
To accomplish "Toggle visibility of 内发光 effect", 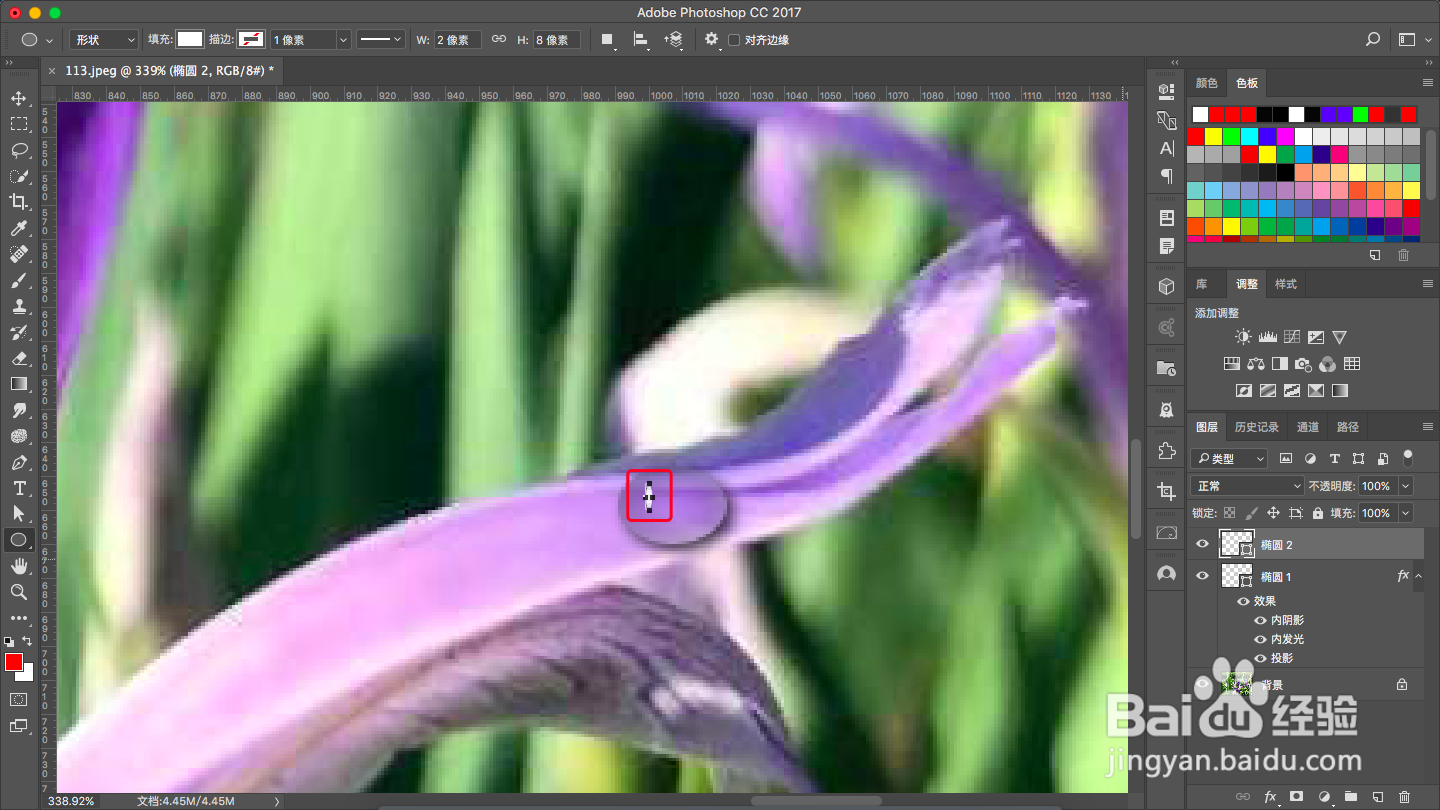I will pos(1260,639).
